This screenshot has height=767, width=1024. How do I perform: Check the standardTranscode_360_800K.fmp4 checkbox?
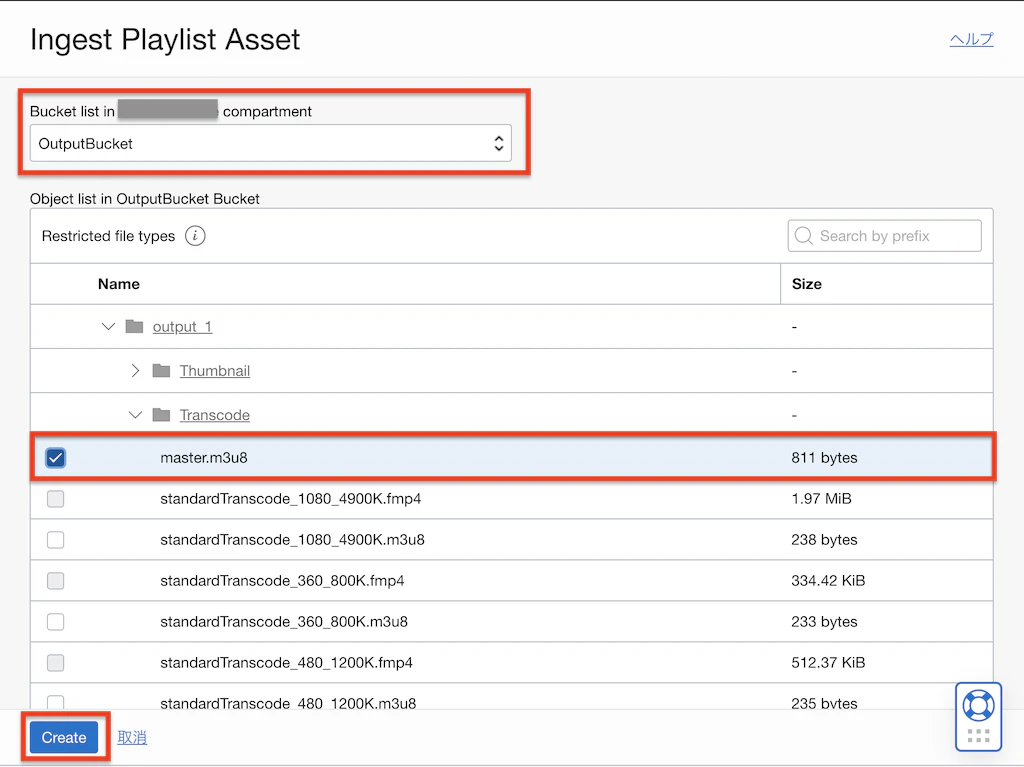coord(56,581)
